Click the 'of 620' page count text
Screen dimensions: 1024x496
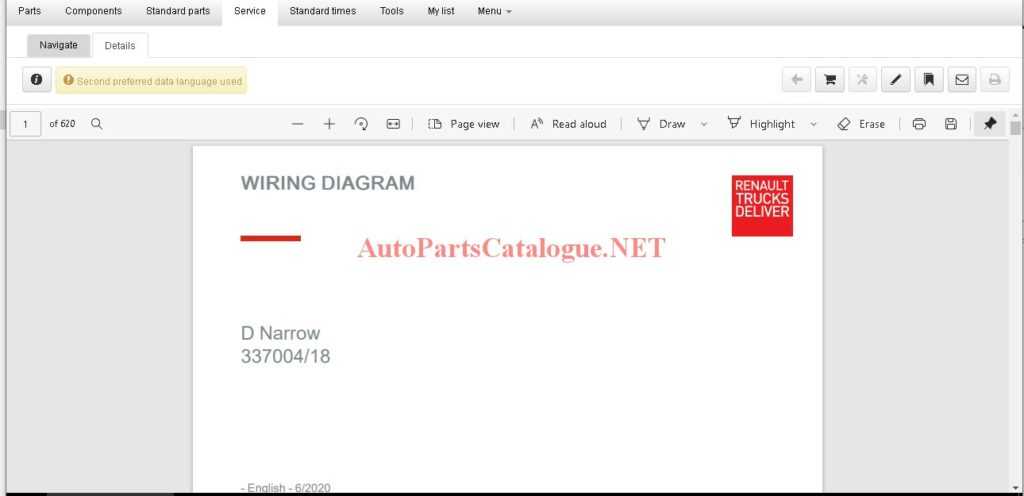(62, 124)
